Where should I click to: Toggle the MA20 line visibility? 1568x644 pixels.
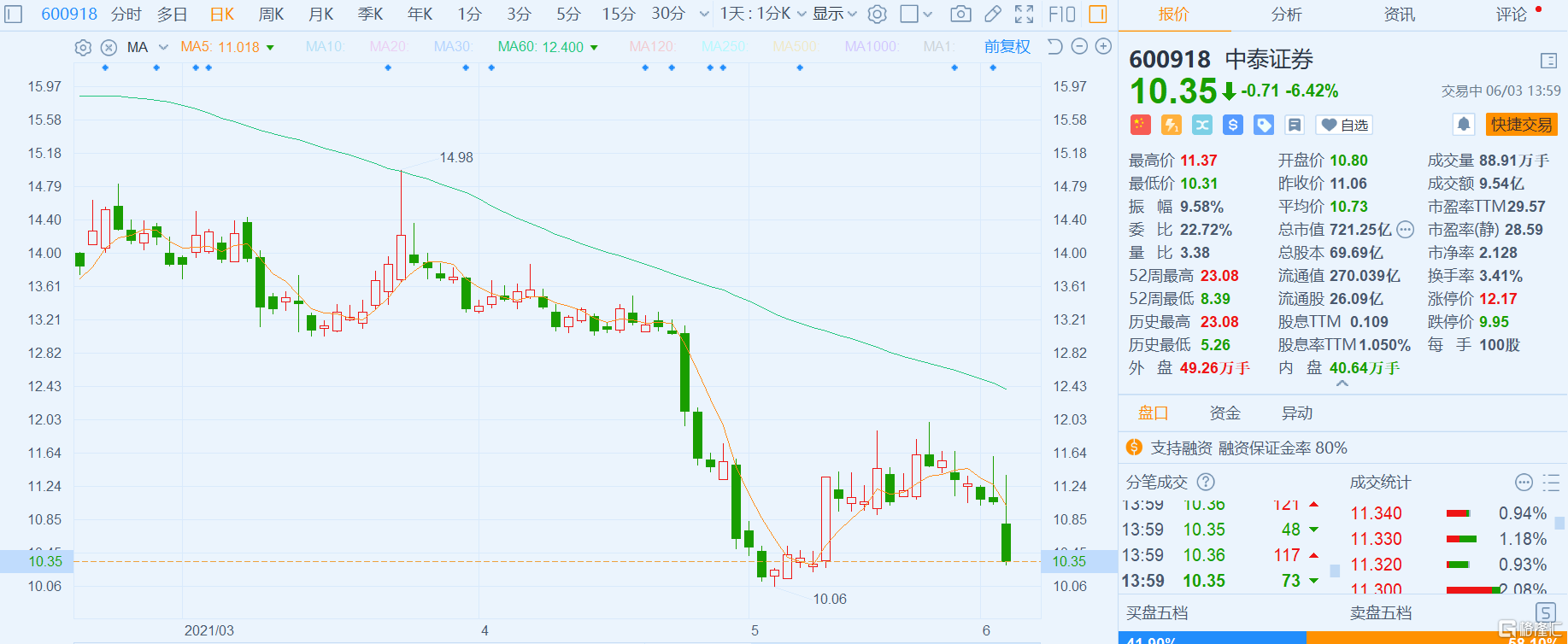(x=389, y=47)
